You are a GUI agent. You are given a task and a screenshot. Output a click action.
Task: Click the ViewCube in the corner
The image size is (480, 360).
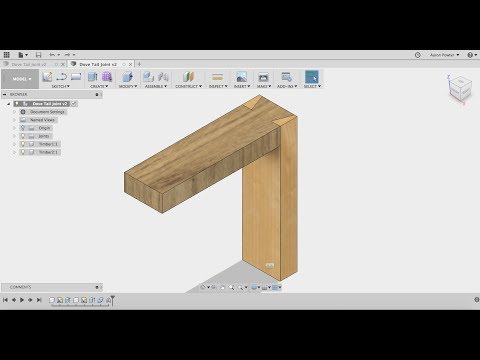pyautogui.click(x=460, y=88)
